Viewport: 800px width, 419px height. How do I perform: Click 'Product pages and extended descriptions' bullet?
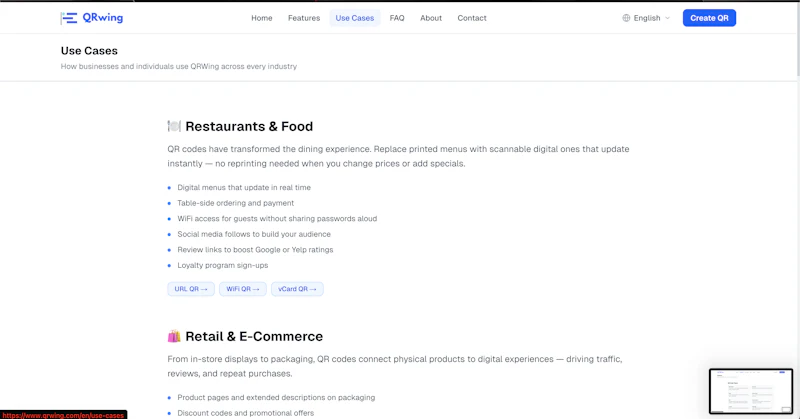point(276,397)
